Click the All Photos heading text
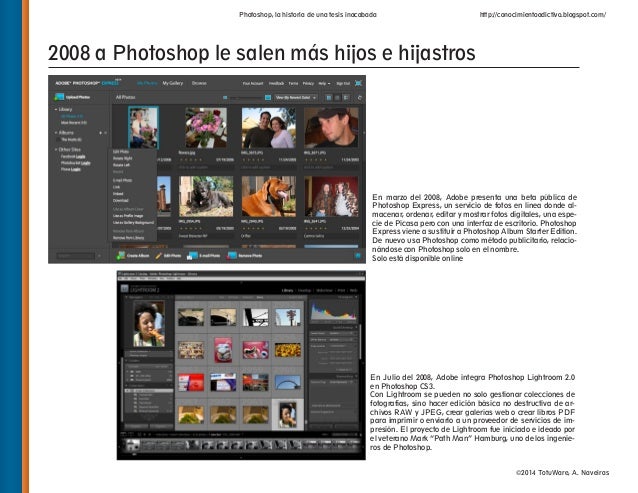Viewport: 638px width, 493px height. click(x=125, y=98)
